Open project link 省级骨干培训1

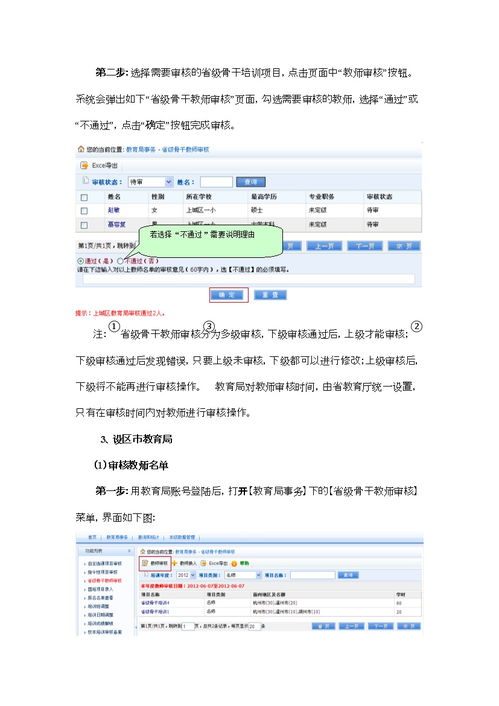pyautogui.click(x=155, y=611)
